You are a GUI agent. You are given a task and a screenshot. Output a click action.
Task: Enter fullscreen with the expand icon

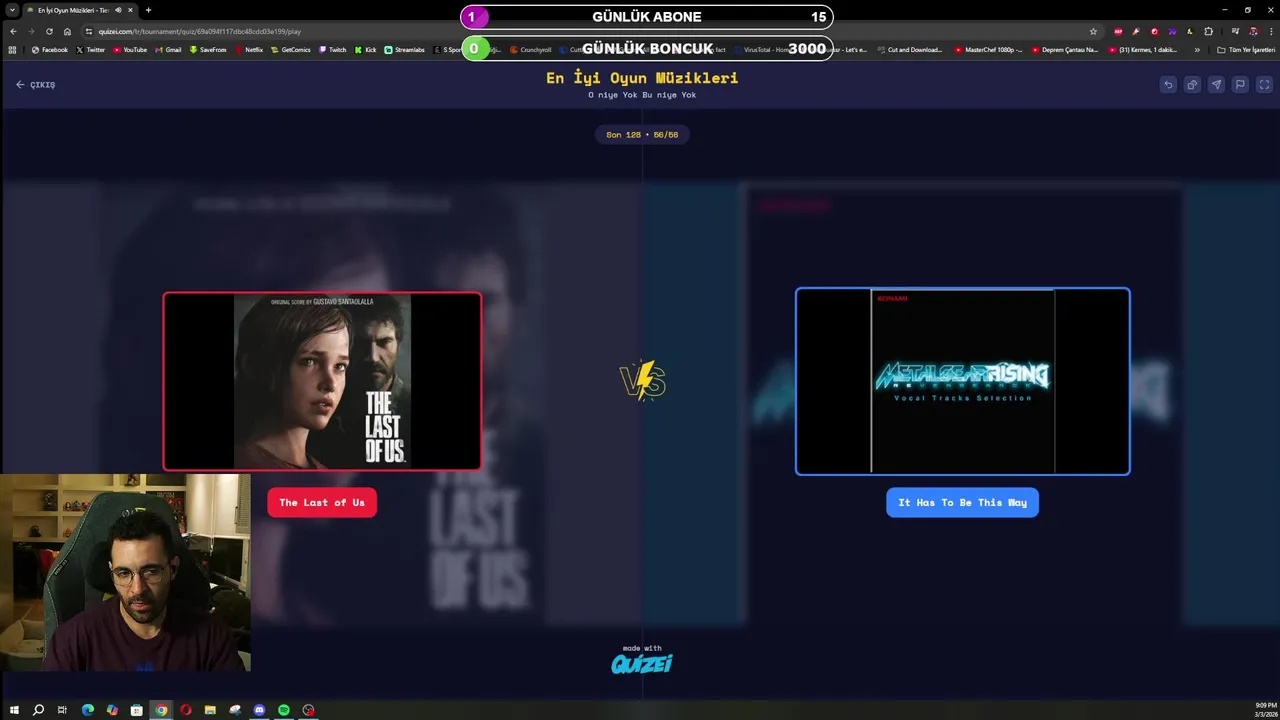coord(1264,85)
